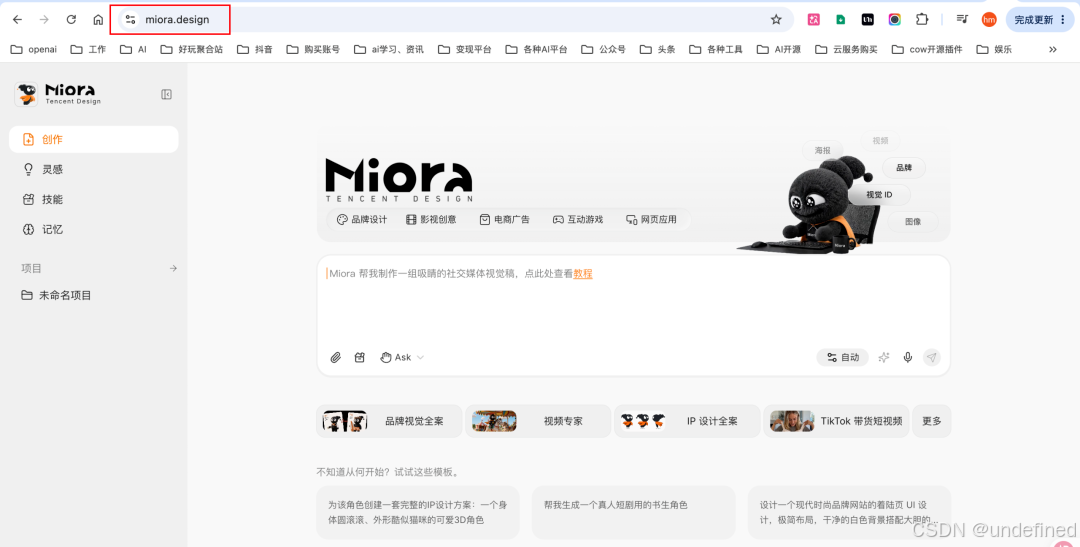Select the TikTok 带货短视频 preset
This screenshot has height=547, width=1080.
point(836,421)
